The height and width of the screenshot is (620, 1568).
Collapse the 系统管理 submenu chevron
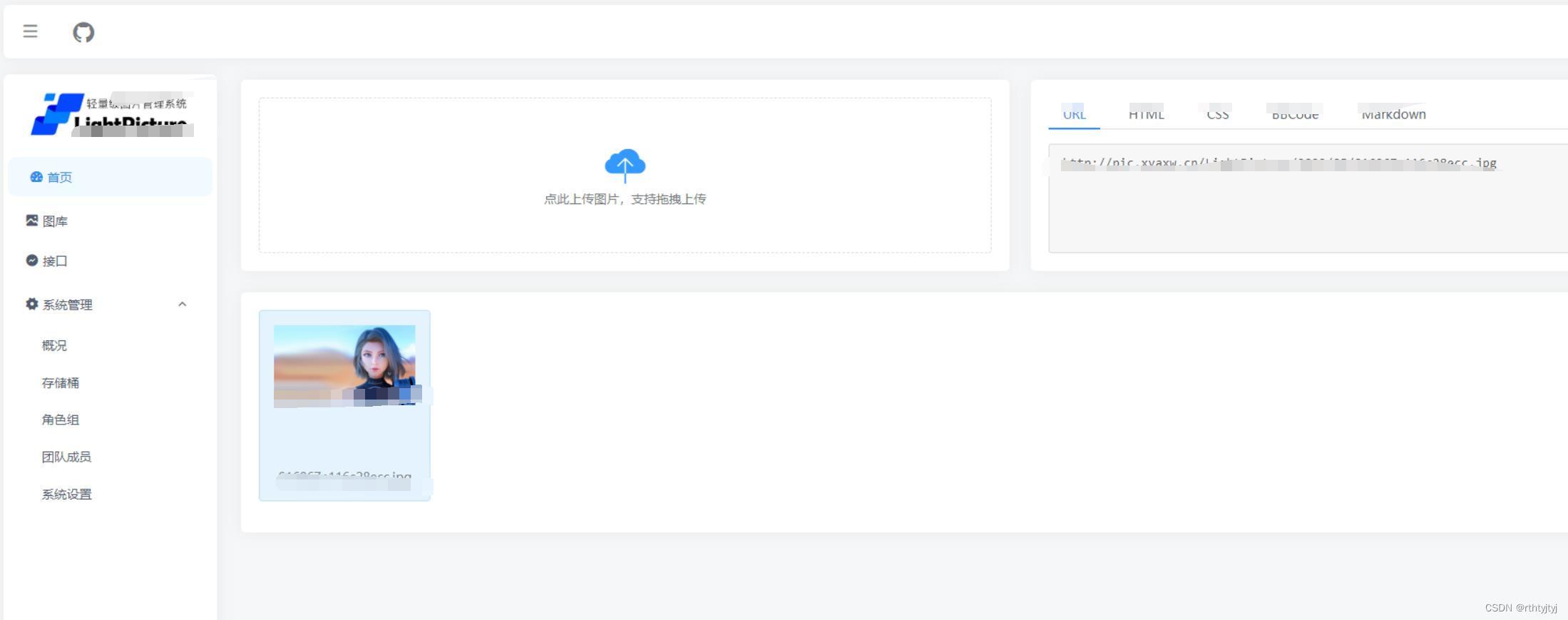click(182, 304)
